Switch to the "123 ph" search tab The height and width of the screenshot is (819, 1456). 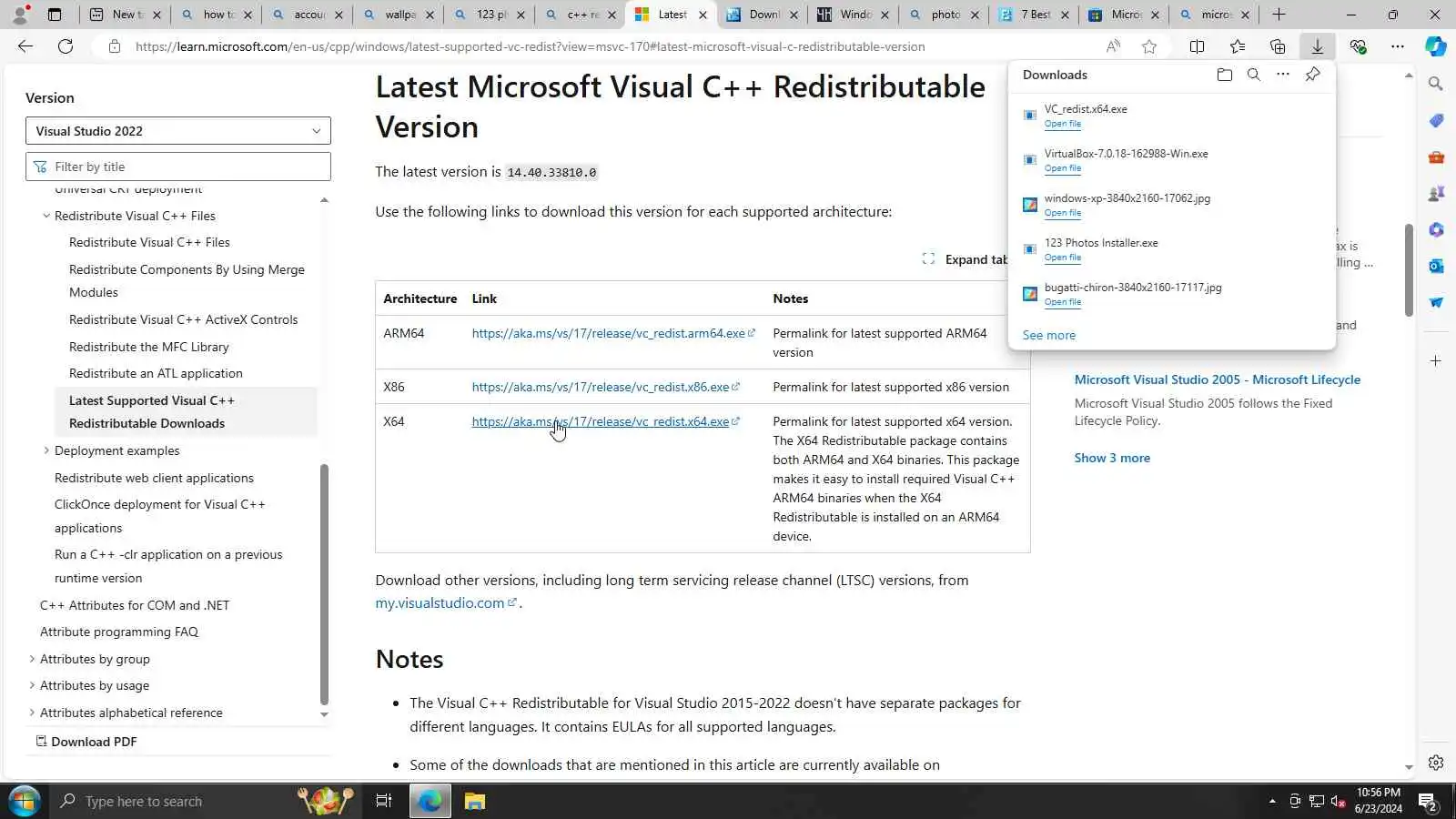click(490, 15)
